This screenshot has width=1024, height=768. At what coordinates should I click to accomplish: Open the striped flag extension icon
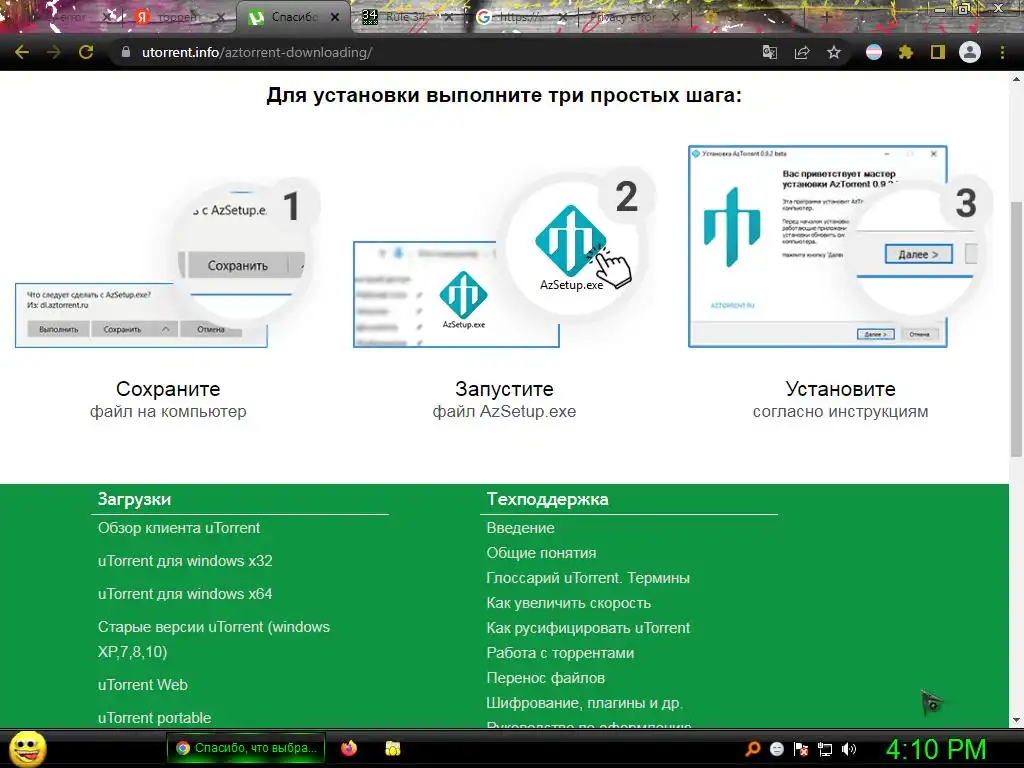(x=874, y=52)
